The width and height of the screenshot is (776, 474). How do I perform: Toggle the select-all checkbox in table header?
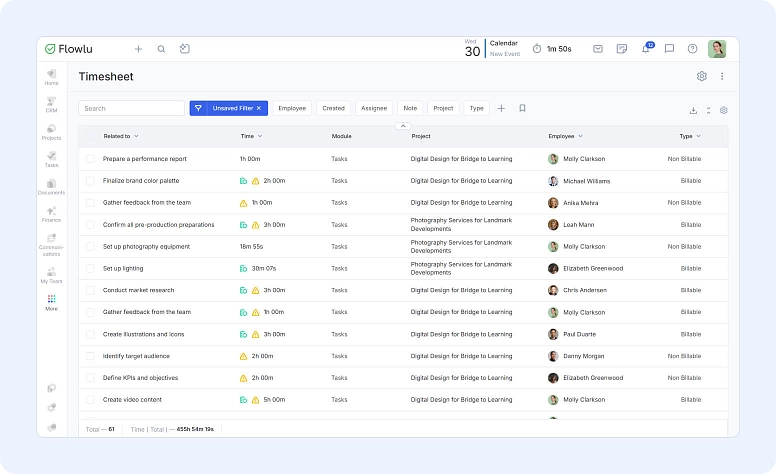(x=90, y=136)
